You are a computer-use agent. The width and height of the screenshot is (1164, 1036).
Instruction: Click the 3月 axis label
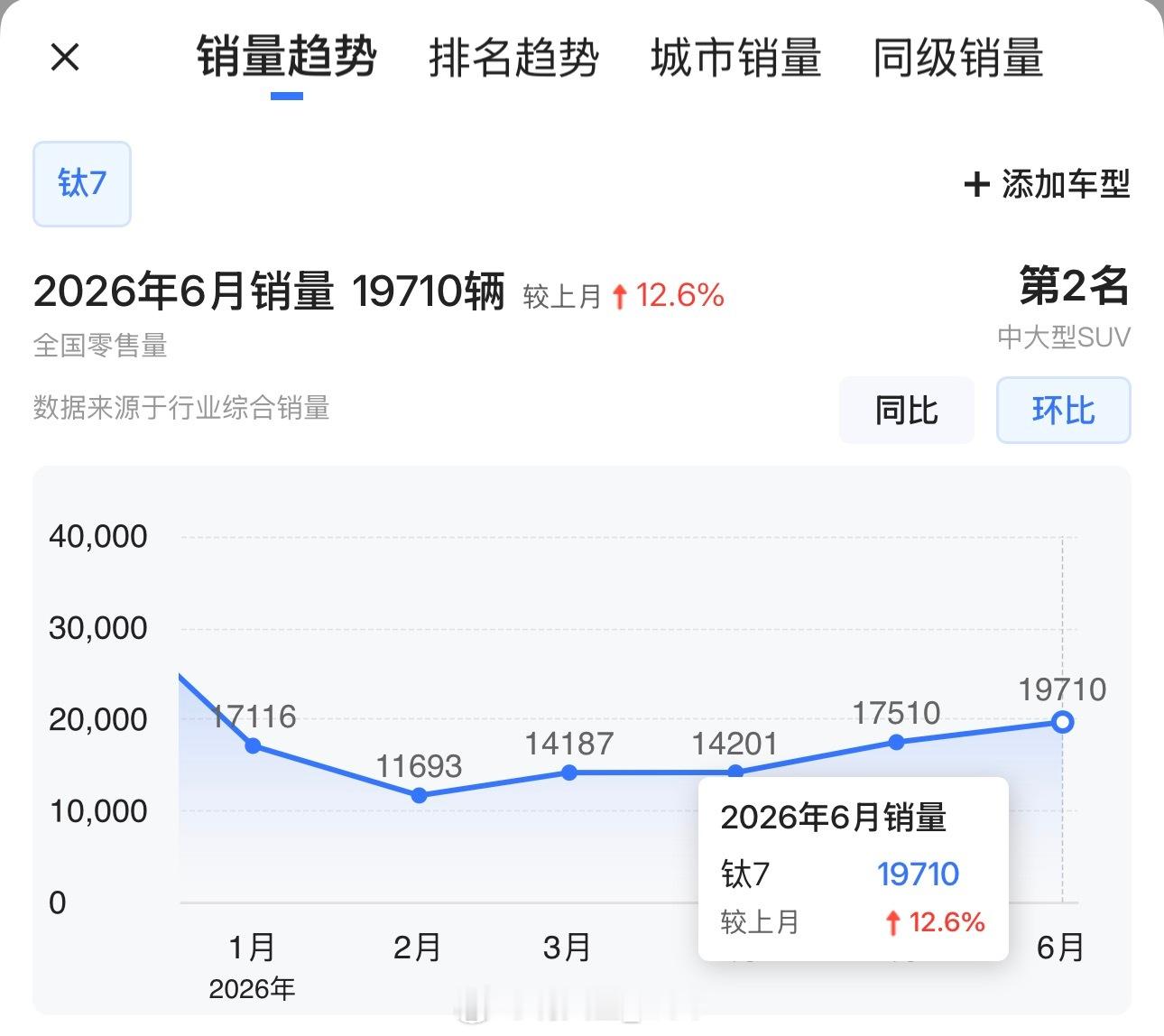[x=568, y=948]
